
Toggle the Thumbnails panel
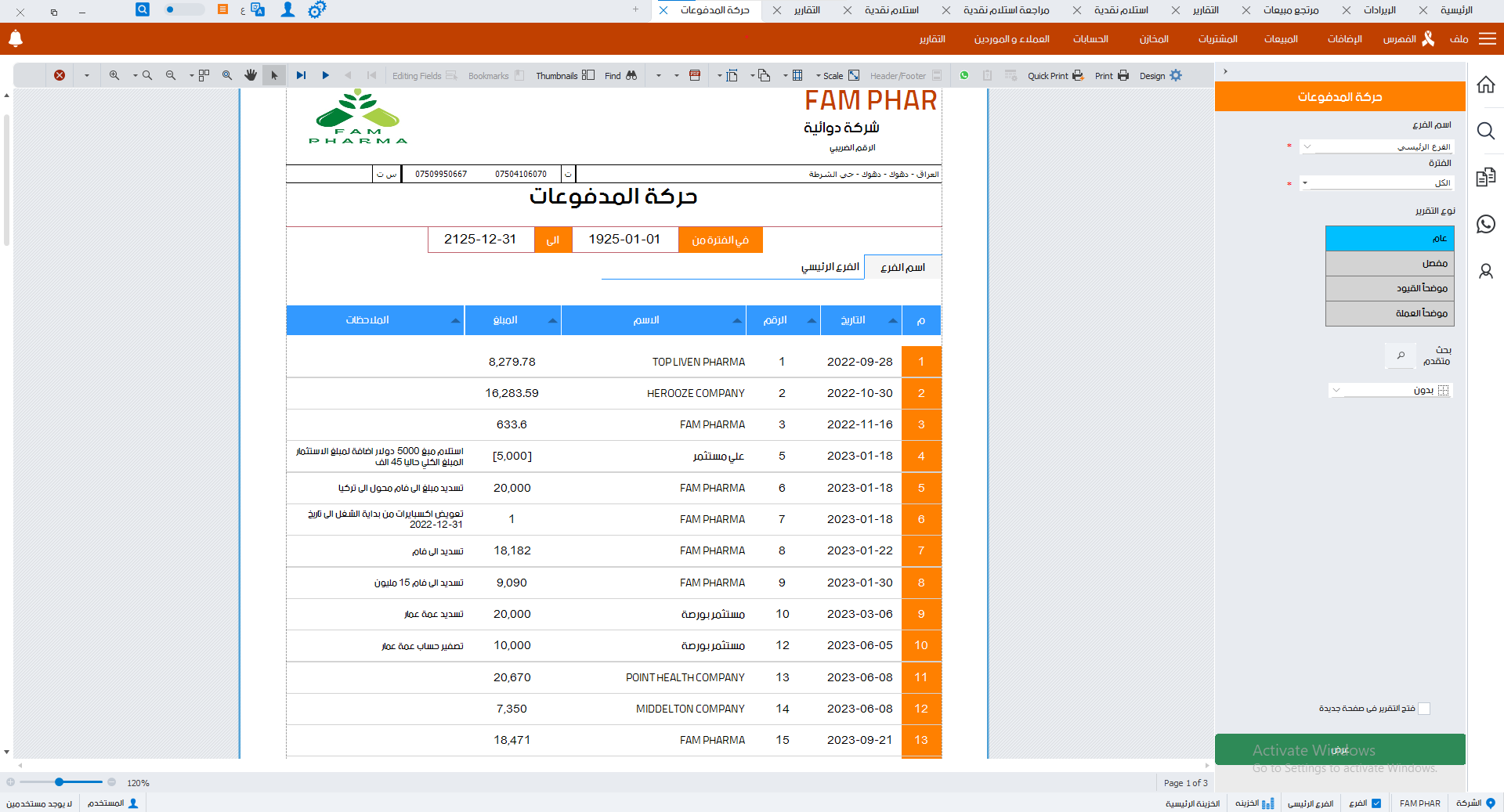click(588, 75)
